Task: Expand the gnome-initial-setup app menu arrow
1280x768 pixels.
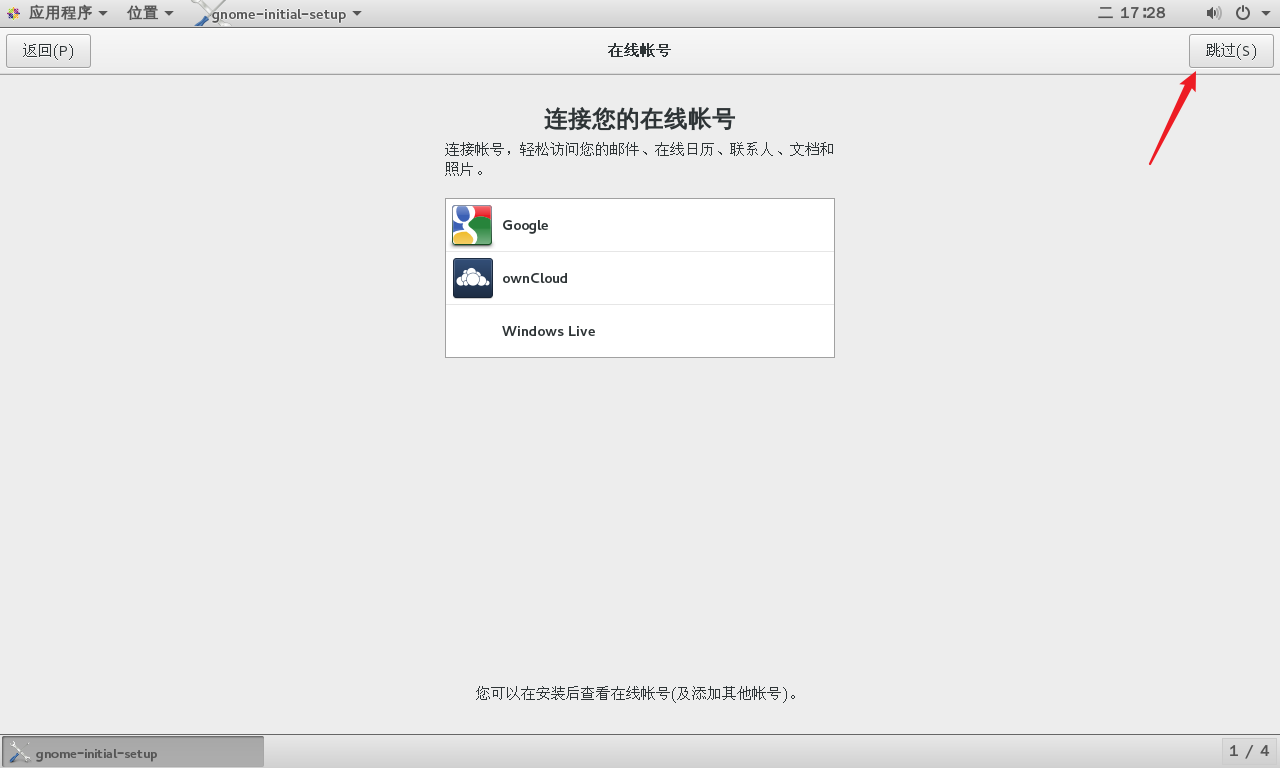Action: pos(357,13)
